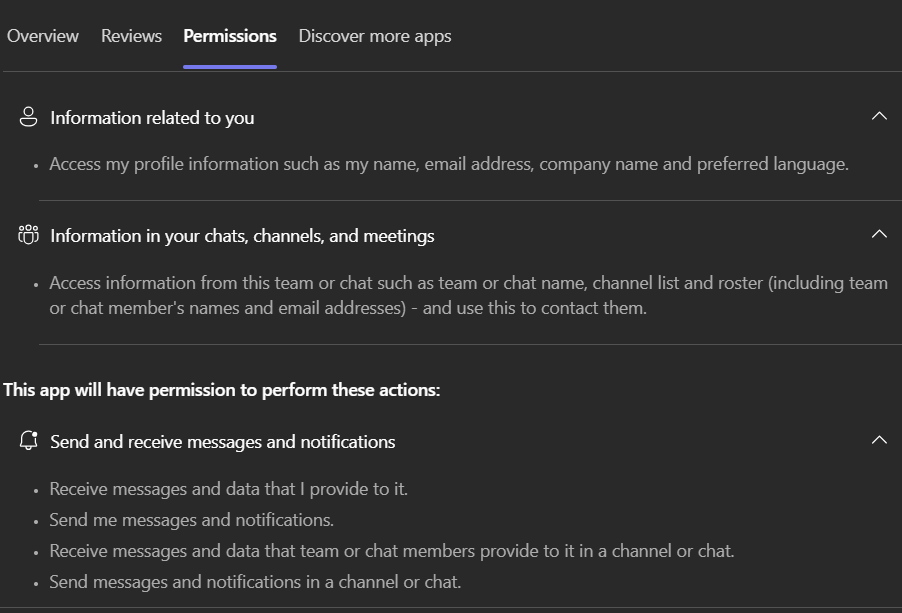Click 'Receive messages and data that I provide' item
The height and width of the screenshot is (613, 902).
(x=228, y=489)
